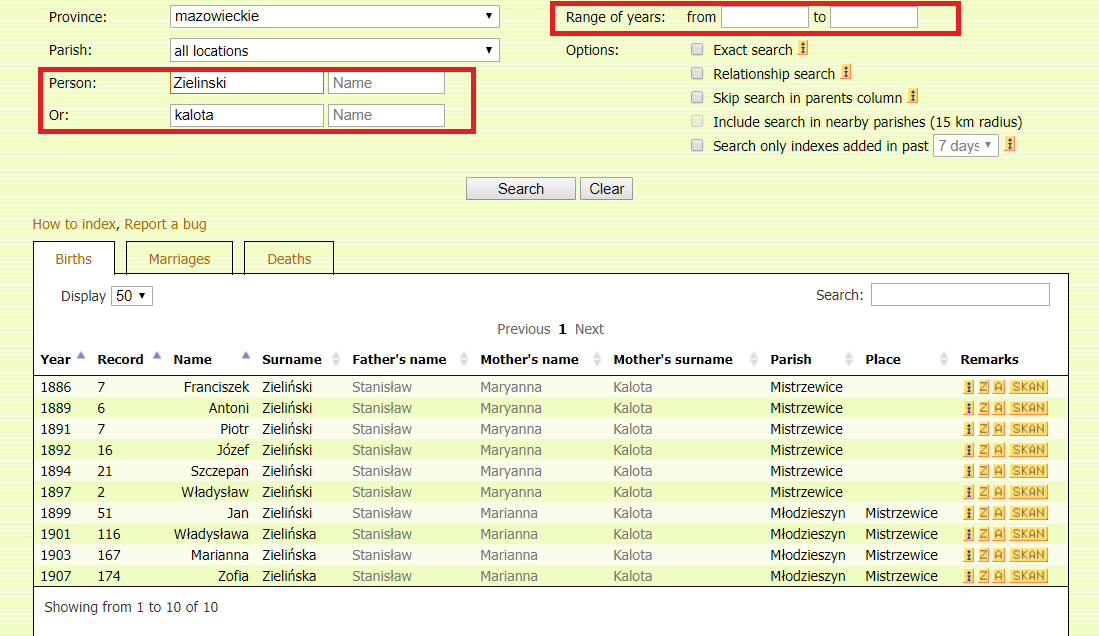Screen dimensions: 1099x636
Task: Click info icon beside Exact search
Action: (803, 48)
